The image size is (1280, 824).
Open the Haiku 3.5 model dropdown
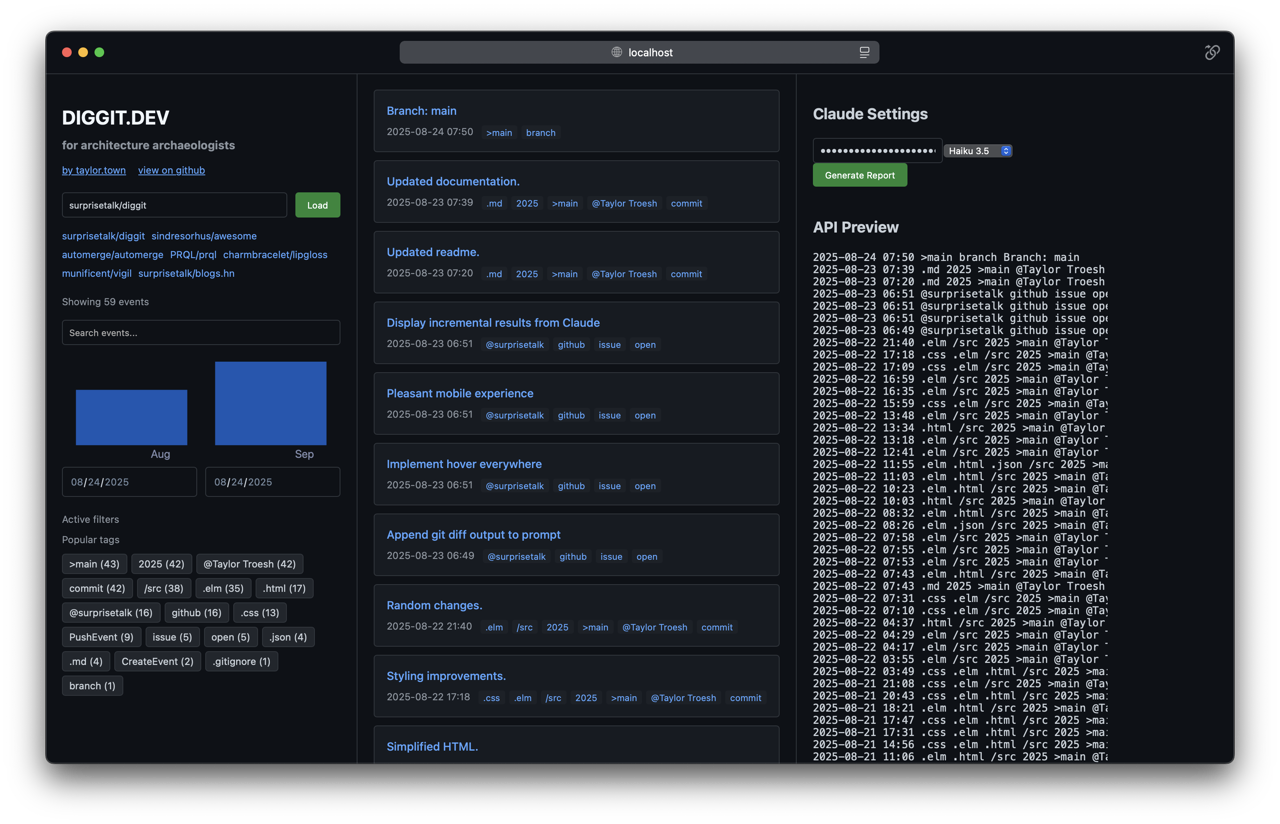pyautogui.click(x=978, y=151)
